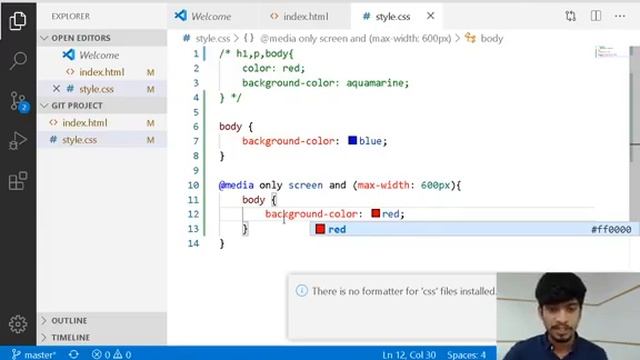
Task: Open the Manage gear settings menu
Action: tap(18, 324)
